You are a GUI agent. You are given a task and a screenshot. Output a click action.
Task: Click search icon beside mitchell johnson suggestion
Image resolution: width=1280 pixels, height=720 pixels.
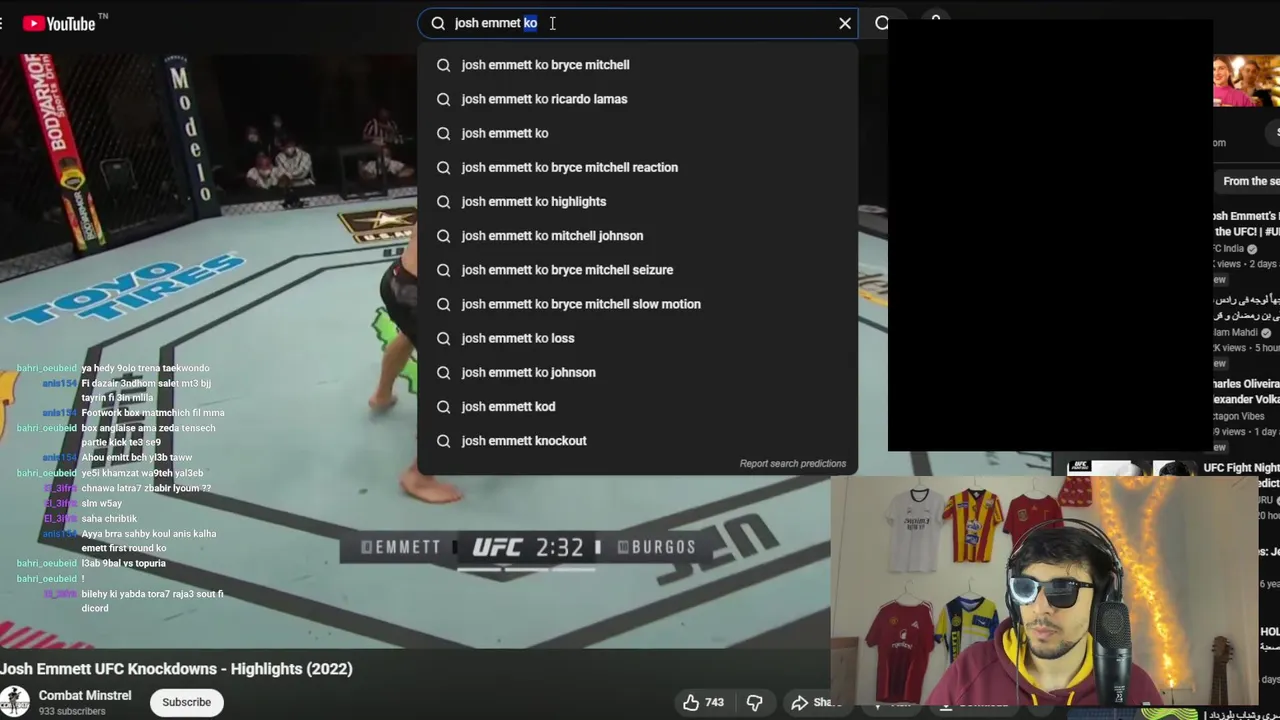[x=443, y=236]
